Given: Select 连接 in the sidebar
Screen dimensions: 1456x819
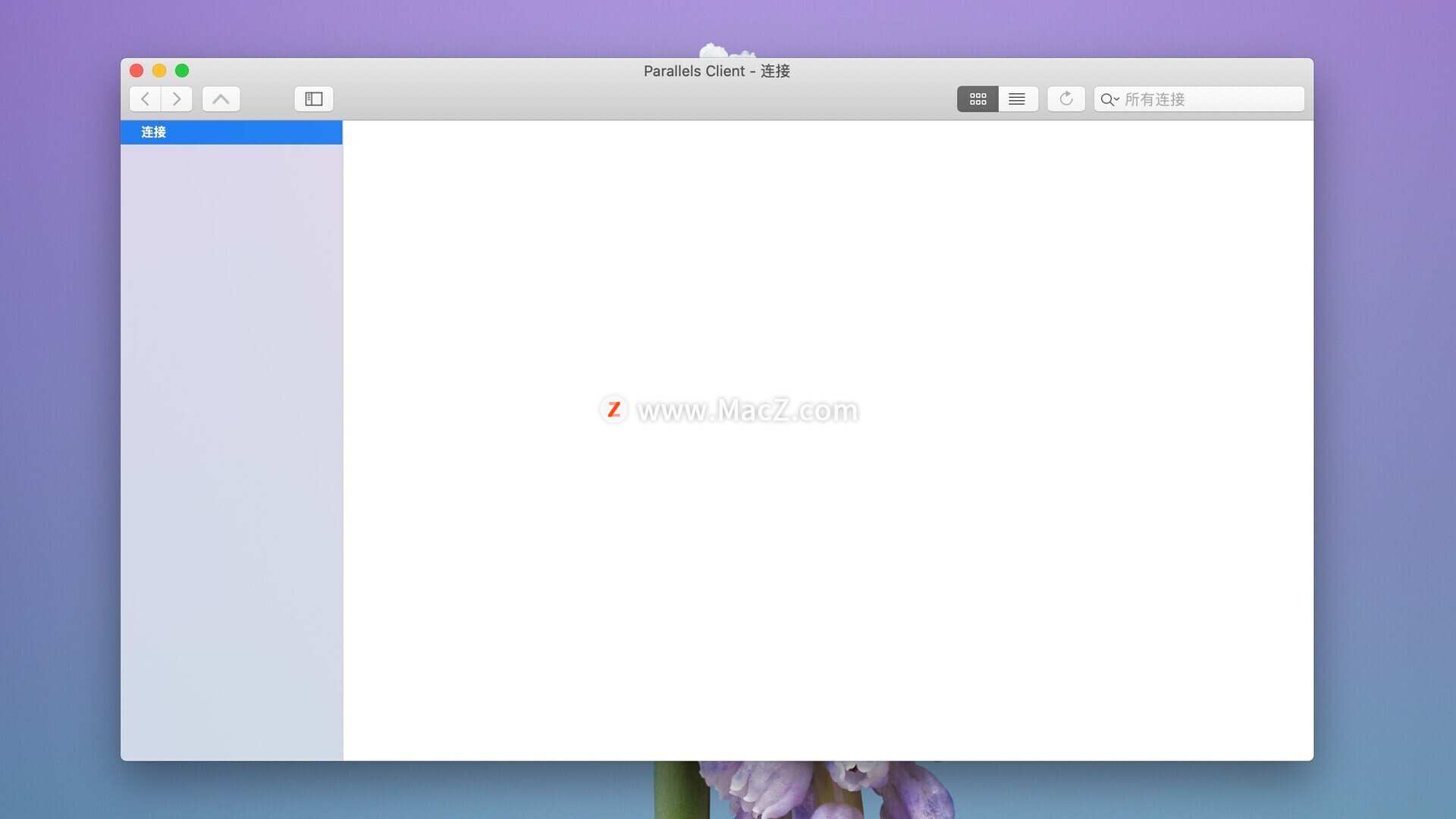Looking at the screenshot, I should point(231,132).
